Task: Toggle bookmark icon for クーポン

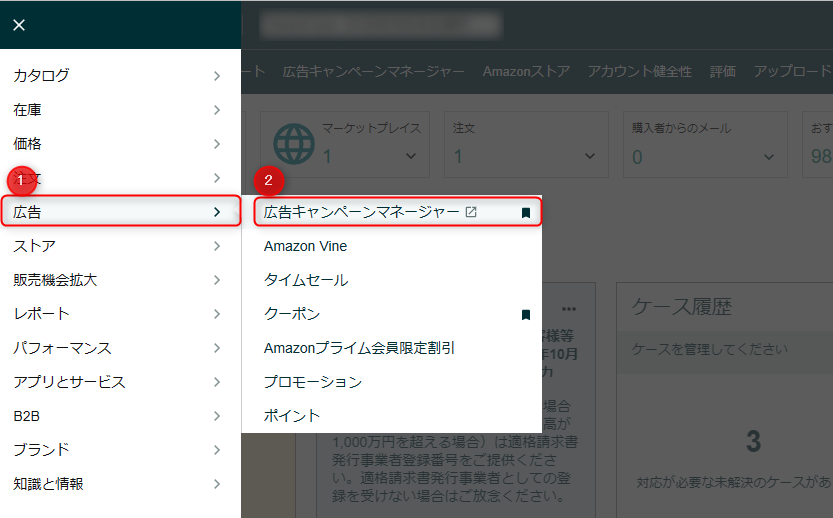Action: pyautogui.click(x=526, y=315)
